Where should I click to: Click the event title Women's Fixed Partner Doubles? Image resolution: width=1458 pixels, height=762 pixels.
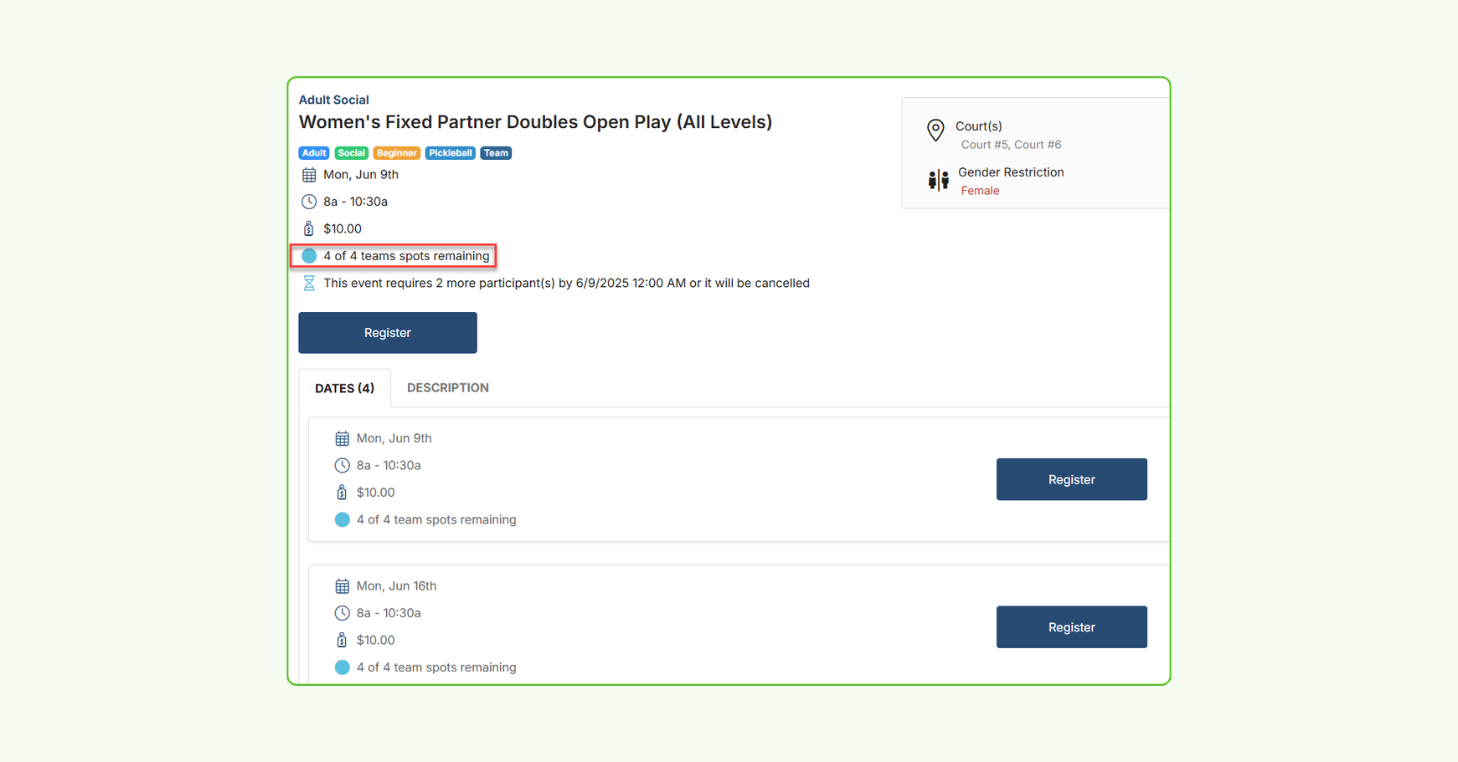535,122
